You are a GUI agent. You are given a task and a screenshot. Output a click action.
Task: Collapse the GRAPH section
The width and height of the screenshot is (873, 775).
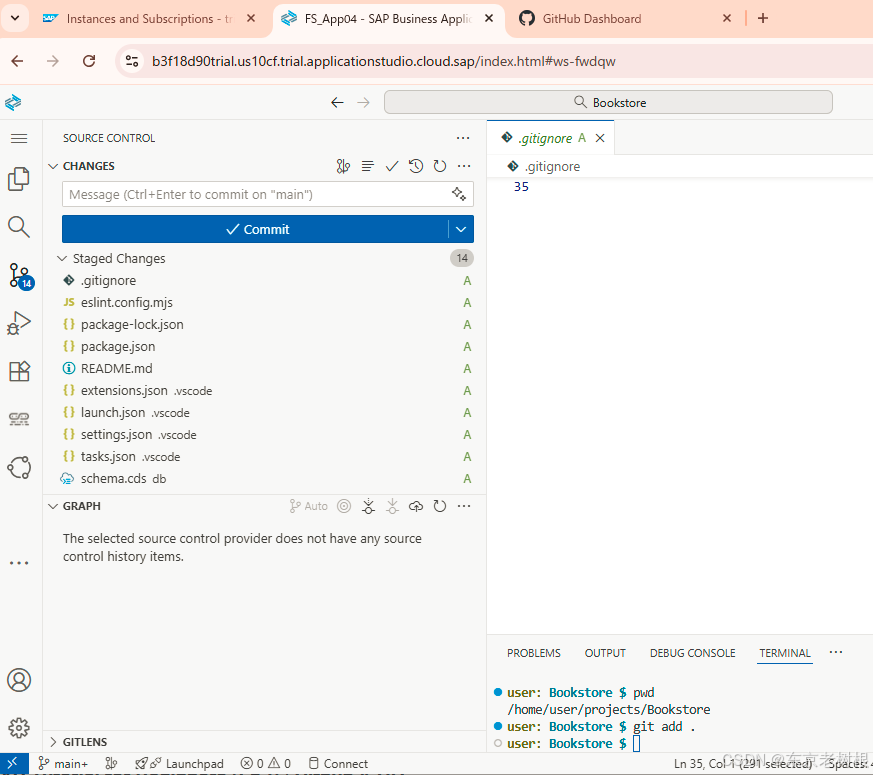[x=53, y=506]
